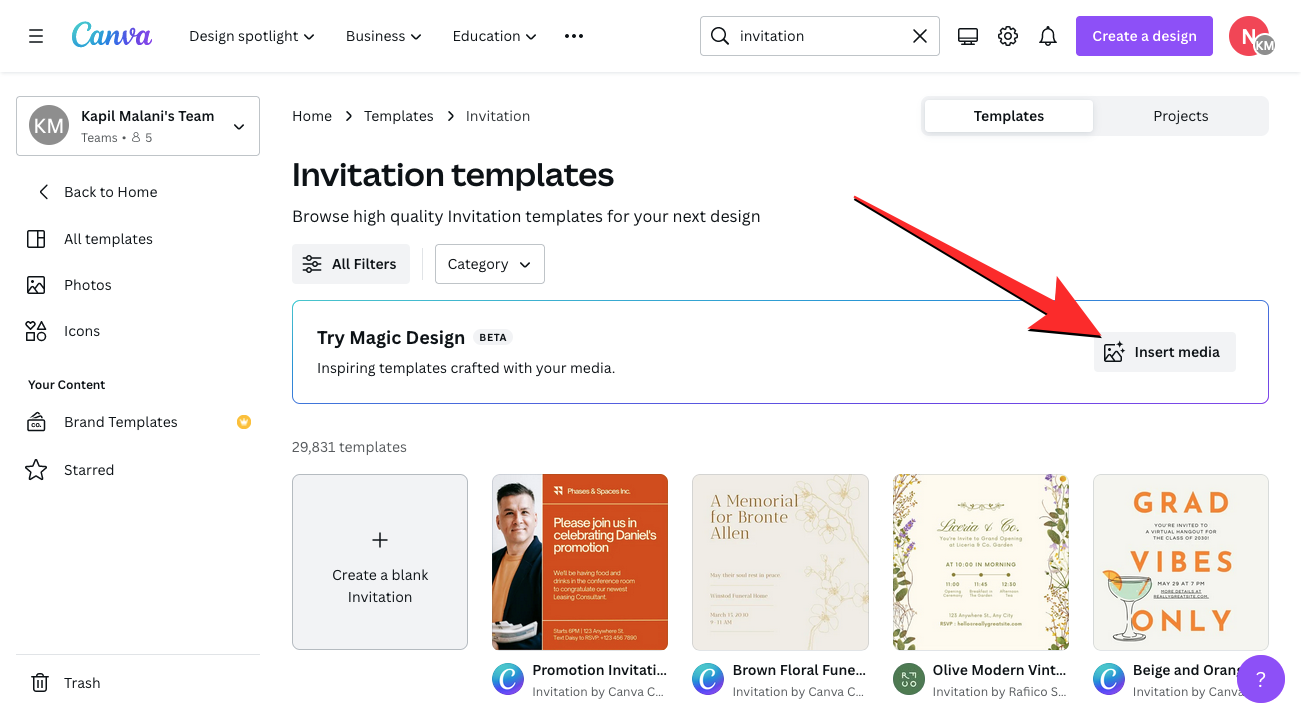
Task: Open Starred content
Action: coord(89,470)
